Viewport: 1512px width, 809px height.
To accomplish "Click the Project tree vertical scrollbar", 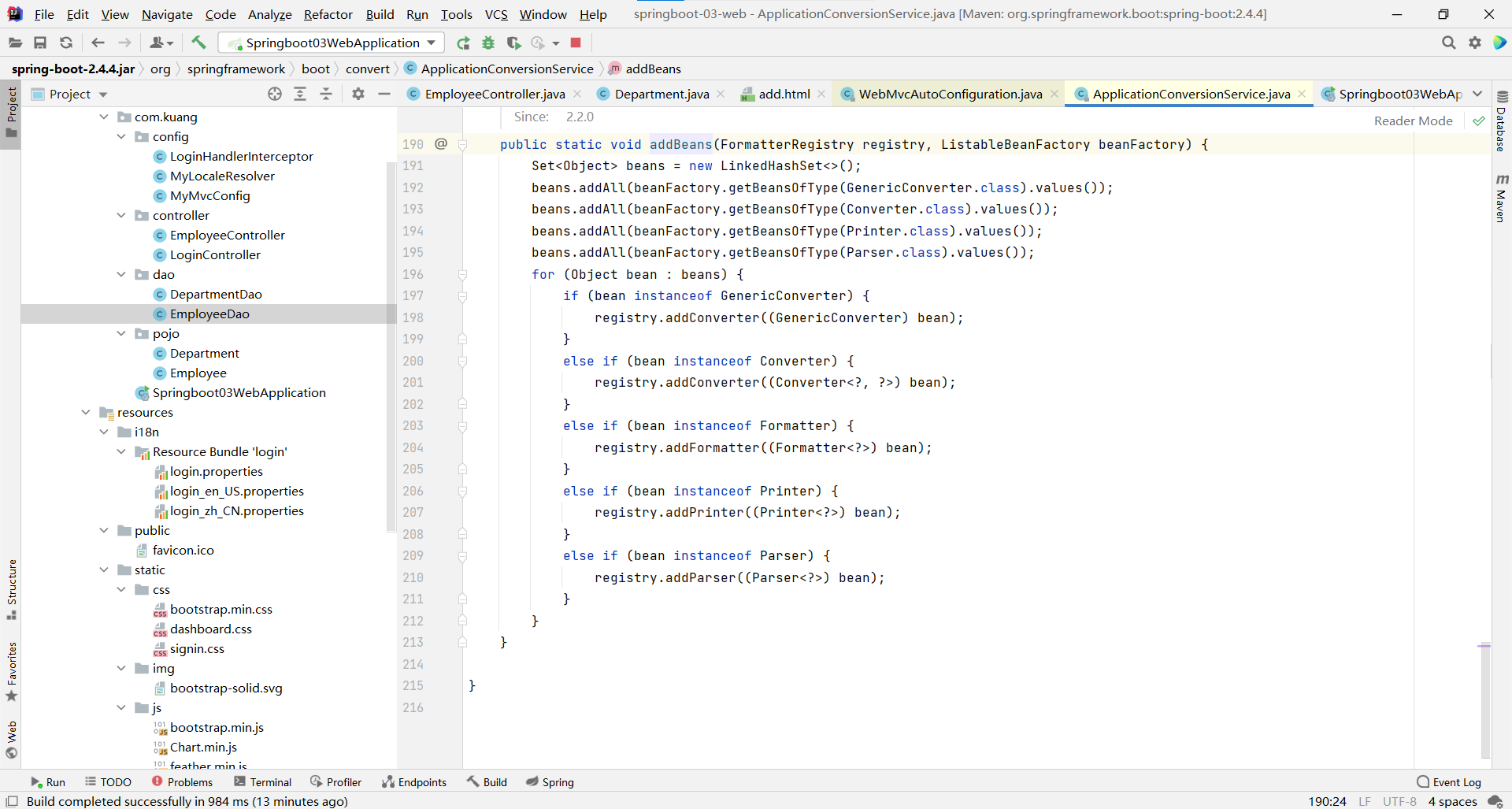I will point(391,347).
